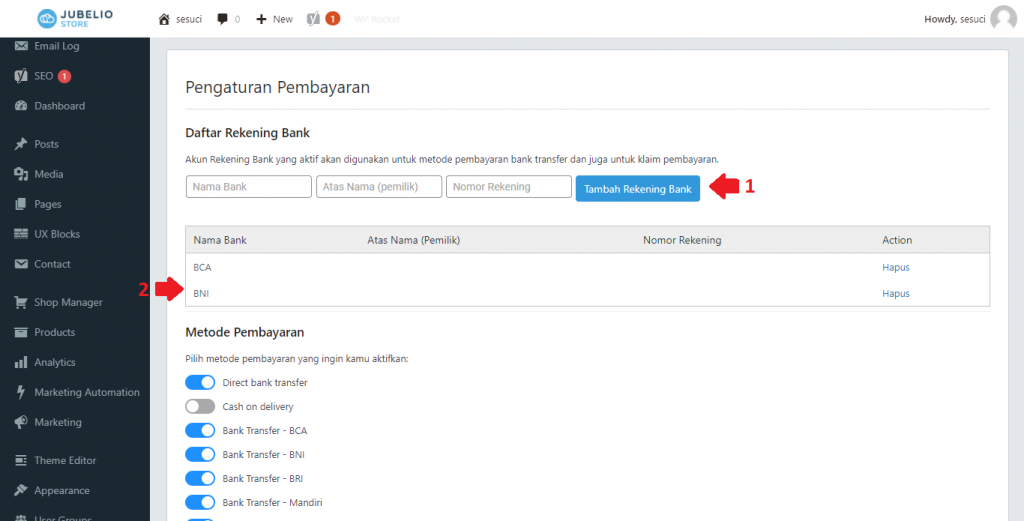Image resolution: width=1024 pixels, height=521 pixels.
Task: Click the Pengaturan Pembayaran heading
Action: [x=278, y=87]
